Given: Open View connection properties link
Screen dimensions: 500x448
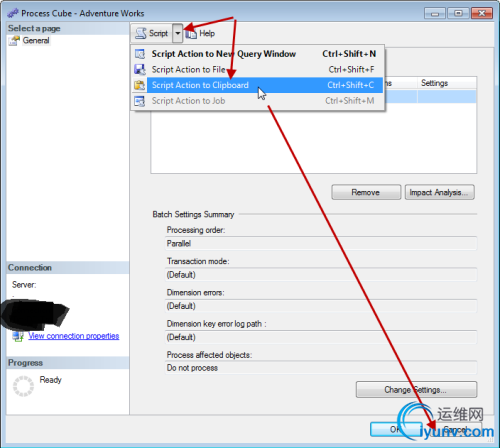Looking at the screenshot, I should point(74,336).
